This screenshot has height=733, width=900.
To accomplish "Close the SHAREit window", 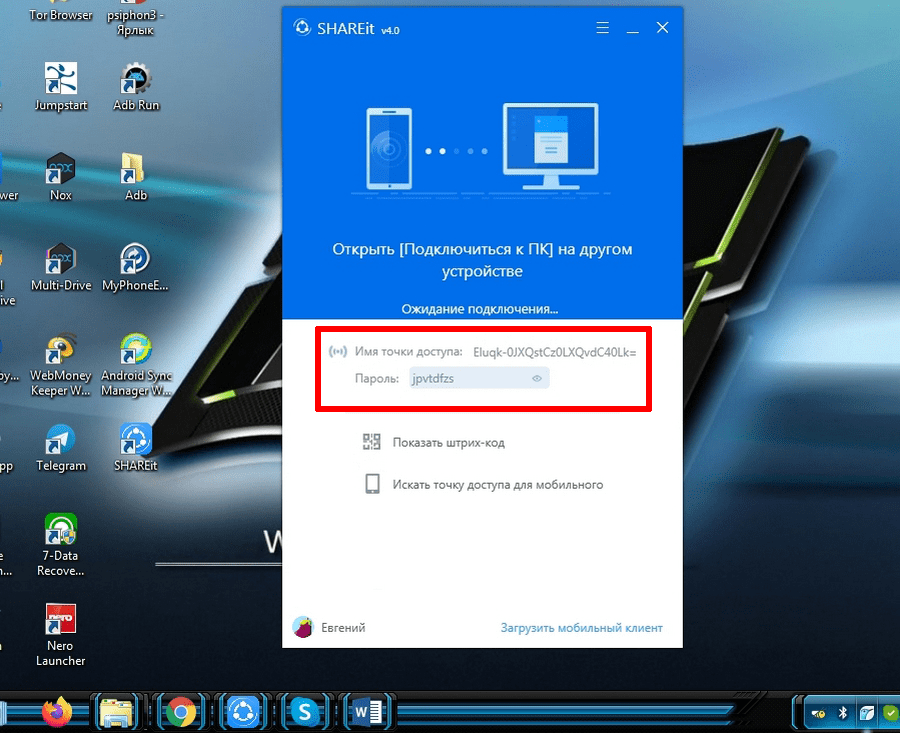I will coord(662,28).
